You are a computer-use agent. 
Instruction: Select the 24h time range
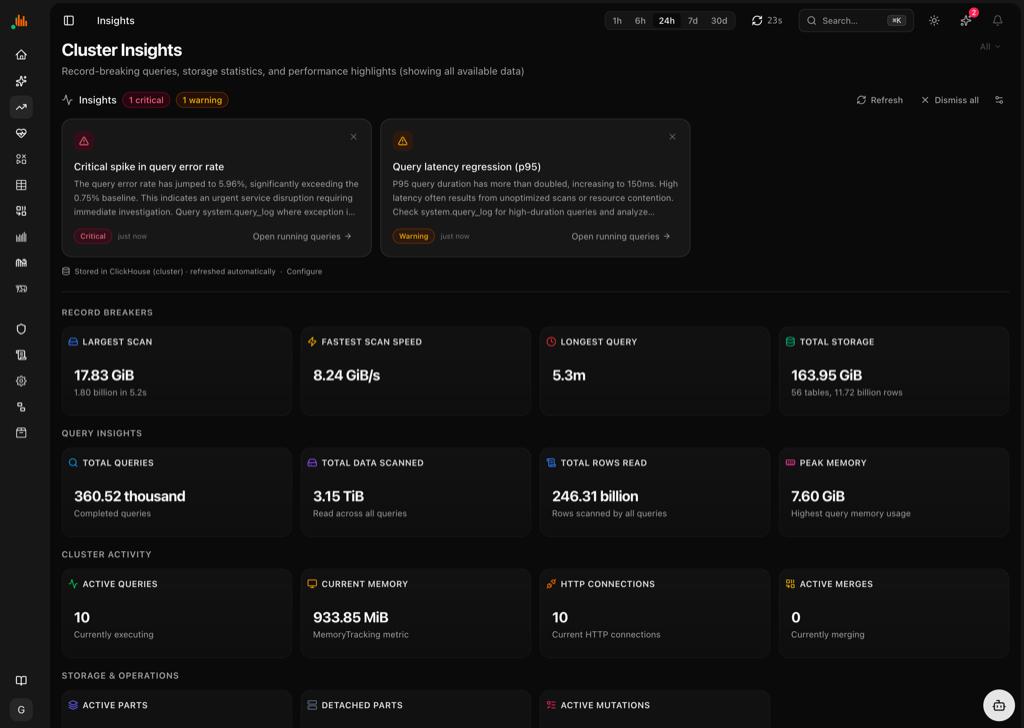[666, 21]
